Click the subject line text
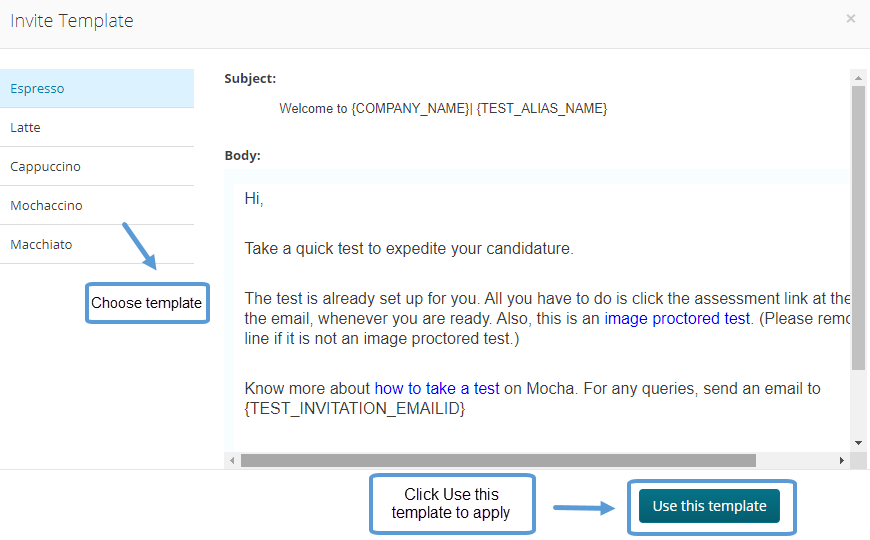870x540 pixels. (443, 108)
